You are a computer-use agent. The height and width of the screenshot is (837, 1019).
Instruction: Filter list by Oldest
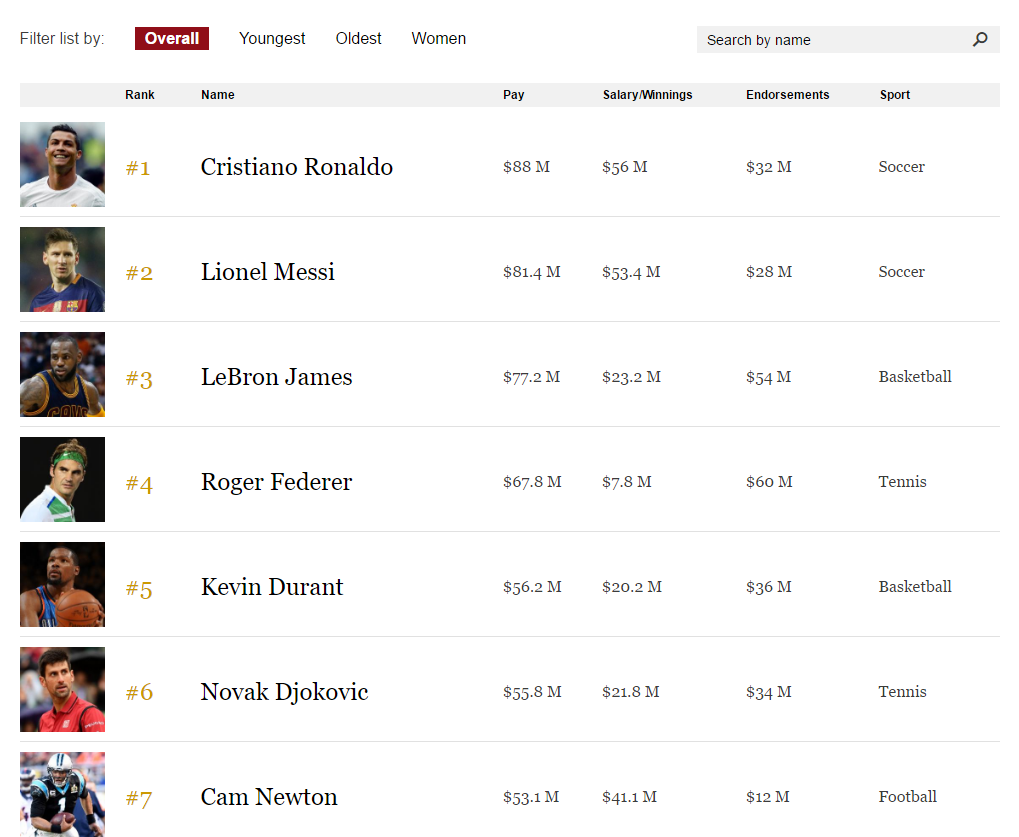tap(358, 38)
